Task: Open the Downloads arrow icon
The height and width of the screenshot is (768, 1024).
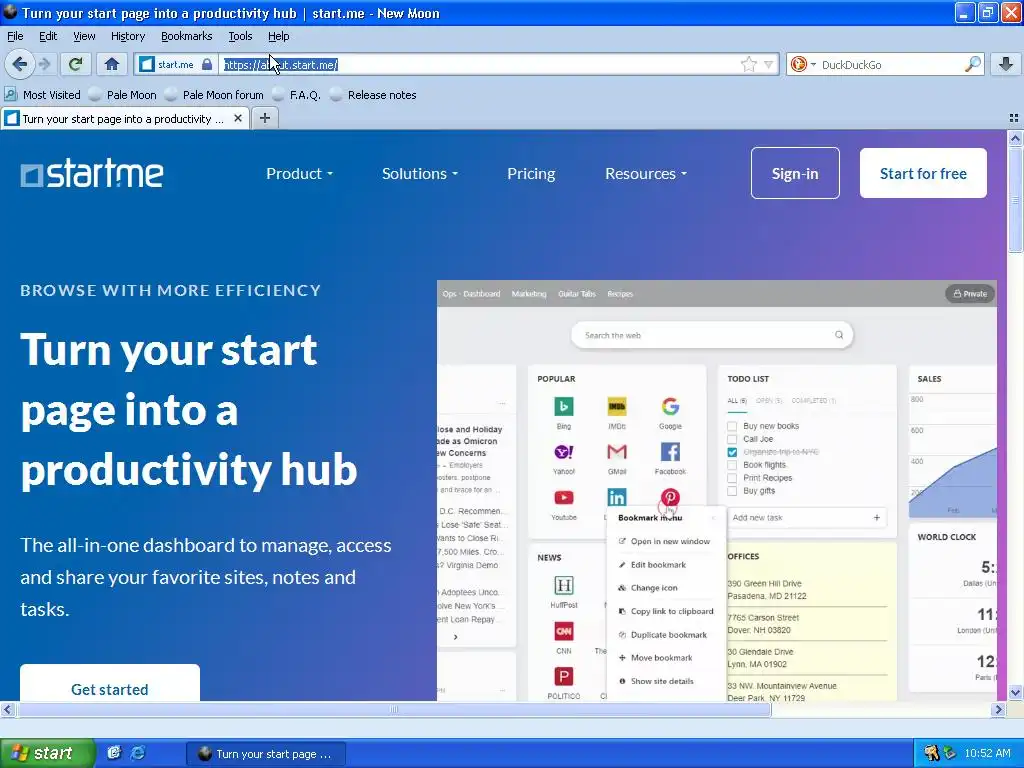Action: tap(1006, 64)
